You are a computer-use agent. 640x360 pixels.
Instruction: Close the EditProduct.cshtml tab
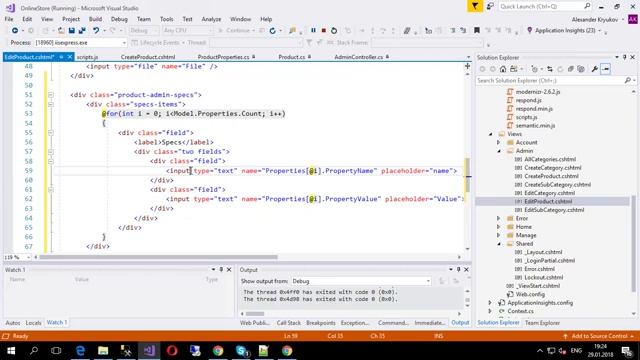click(70, 57)
